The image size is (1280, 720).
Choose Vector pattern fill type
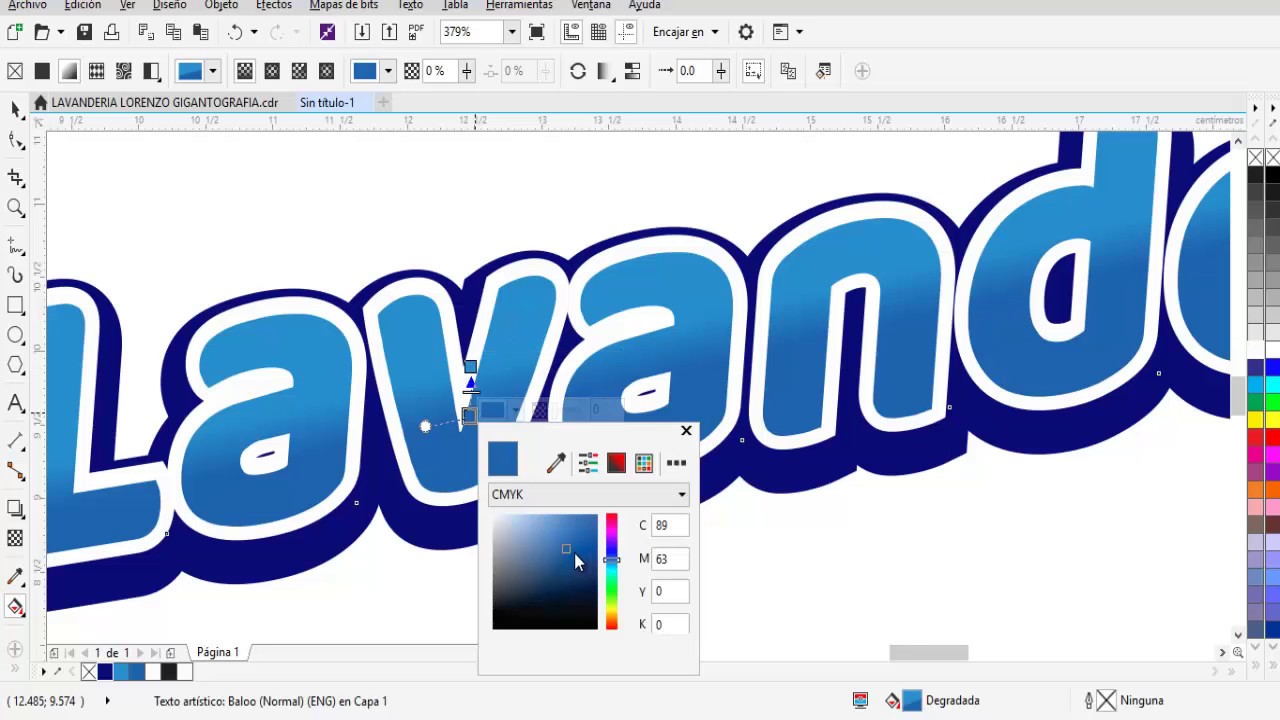pos(97,71)
